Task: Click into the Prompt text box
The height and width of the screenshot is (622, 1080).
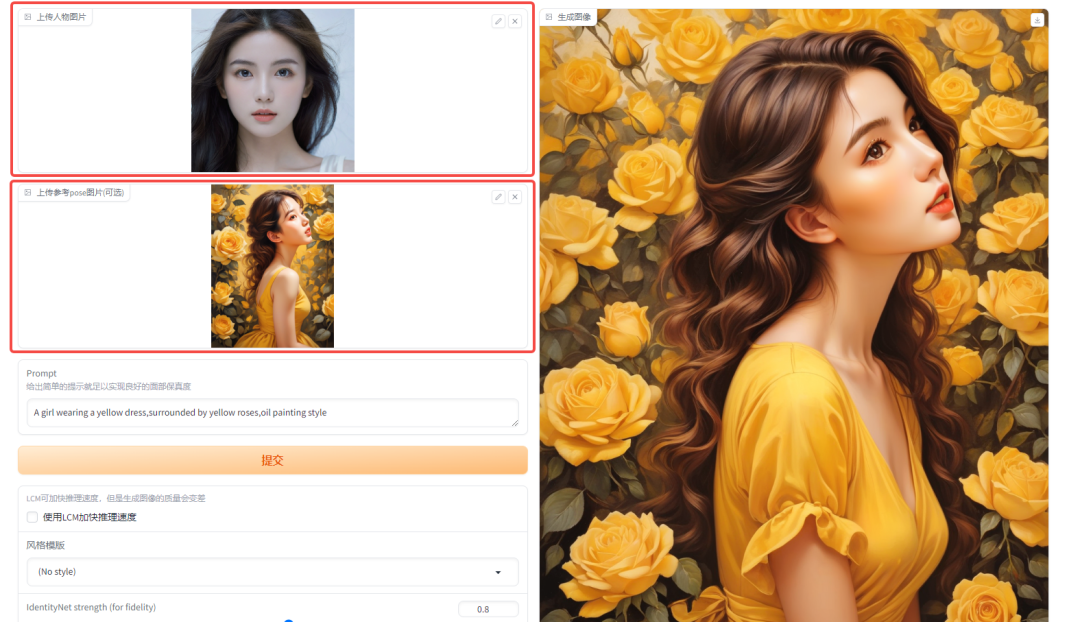Action: 272,413
